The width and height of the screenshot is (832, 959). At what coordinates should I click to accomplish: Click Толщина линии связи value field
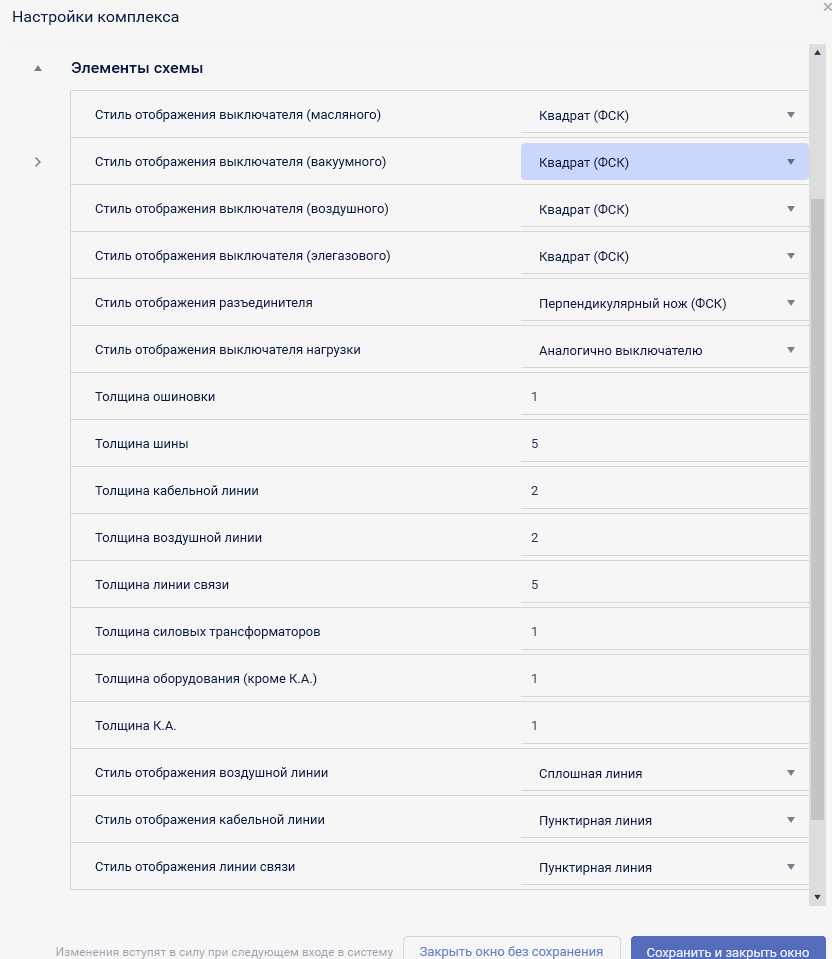click(x=664, y=584)
